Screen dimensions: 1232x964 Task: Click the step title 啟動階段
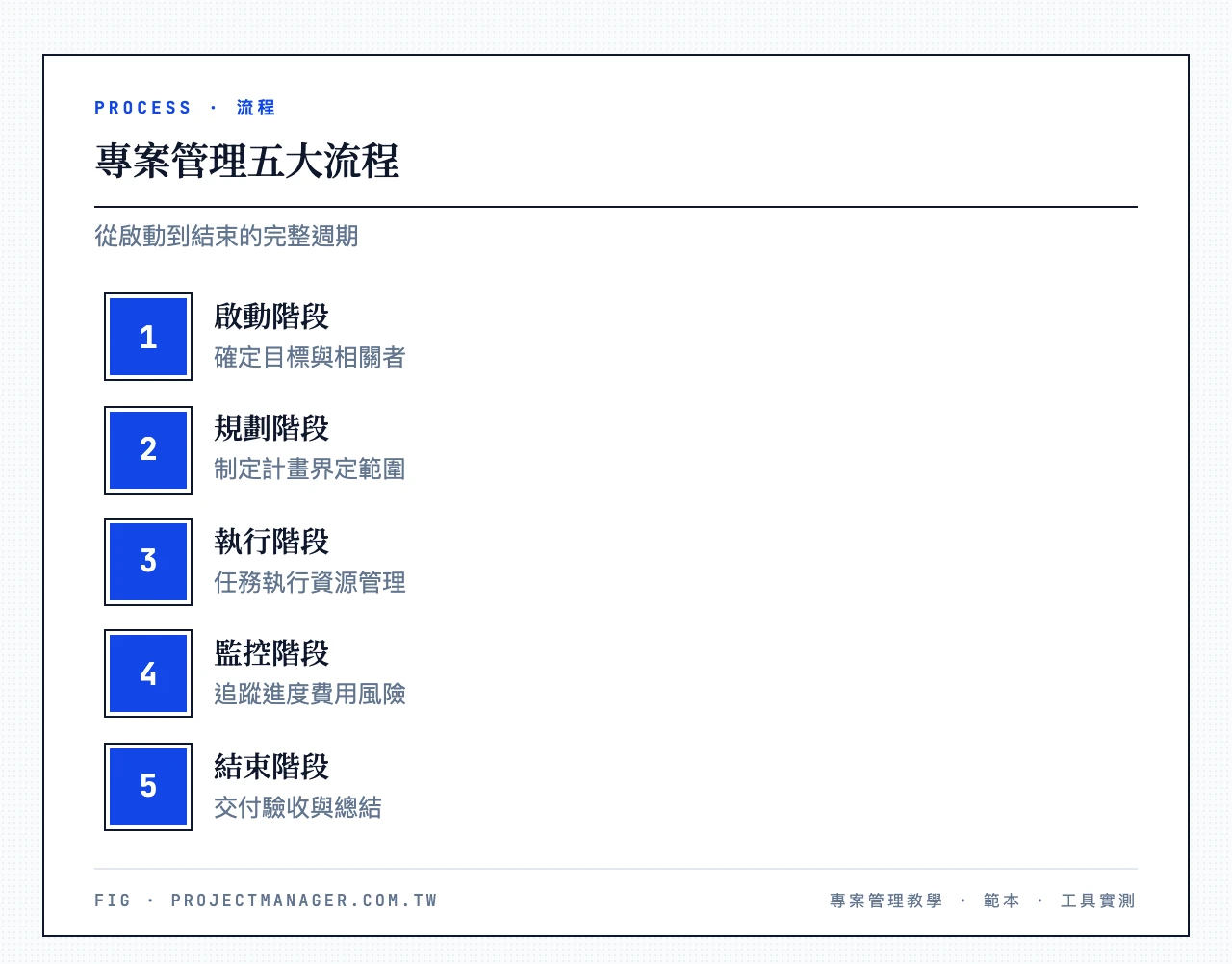pyautogui.click(x=271, y=317)
